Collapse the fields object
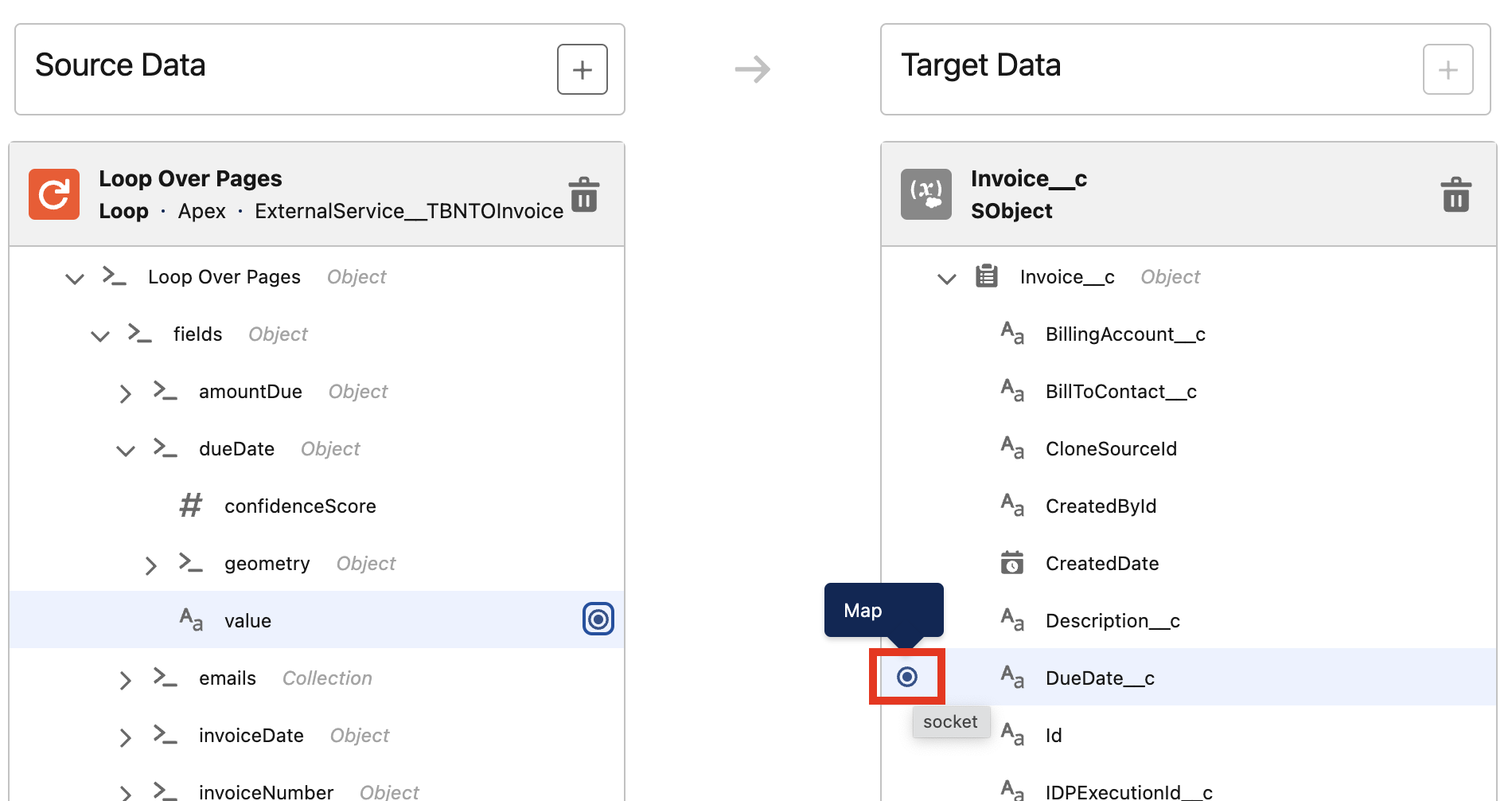 coord(100,335)
